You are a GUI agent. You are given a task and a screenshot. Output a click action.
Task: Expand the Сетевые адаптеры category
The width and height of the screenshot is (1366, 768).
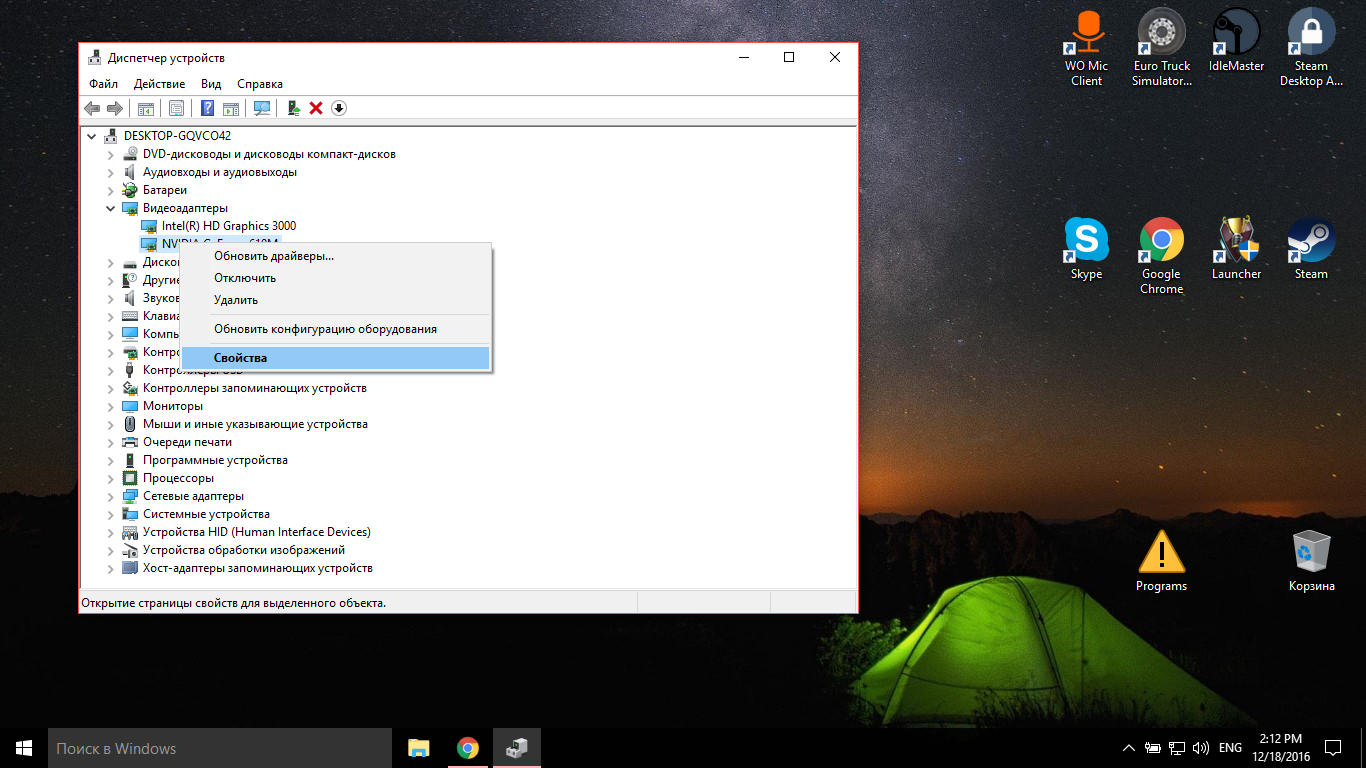111,496
